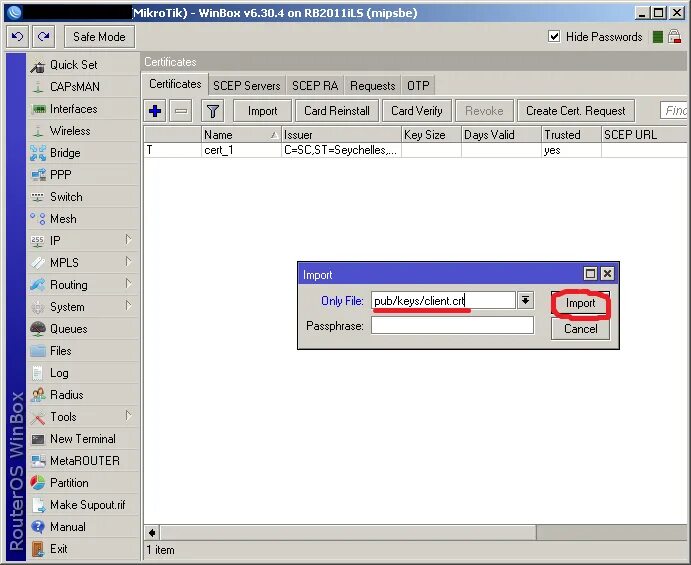Expand the Routing submenu arrow
This screenshot has height=565, width=691.
(128, 283)
